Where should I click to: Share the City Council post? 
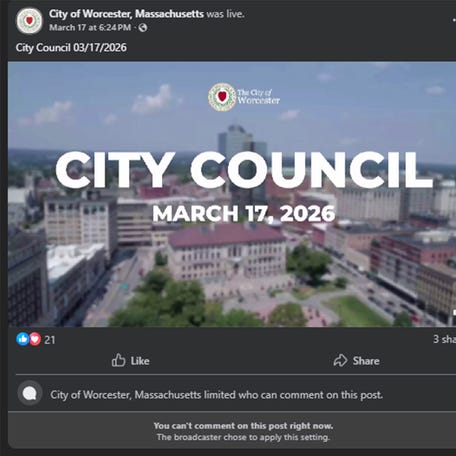(356, 361)
